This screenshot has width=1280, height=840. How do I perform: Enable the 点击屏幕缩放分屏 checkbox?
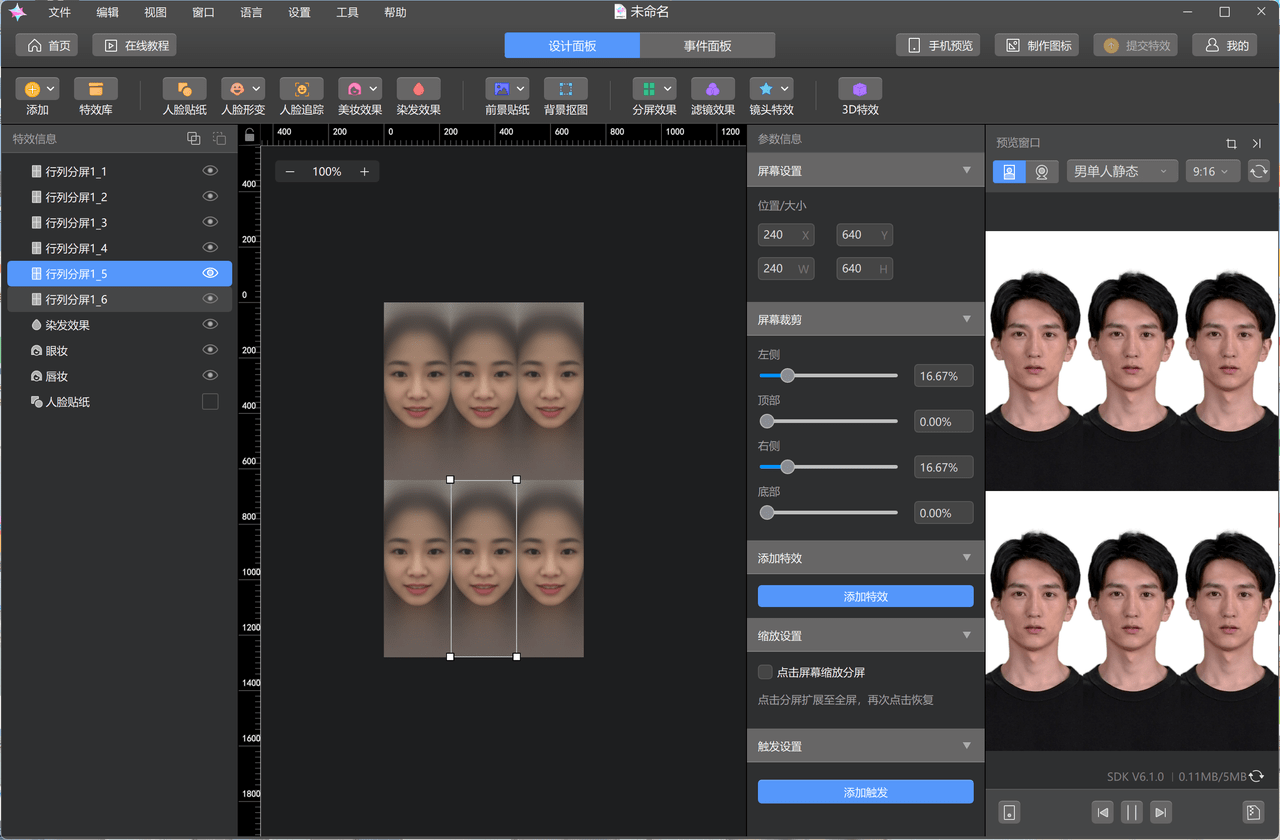(x=765, y=672)
